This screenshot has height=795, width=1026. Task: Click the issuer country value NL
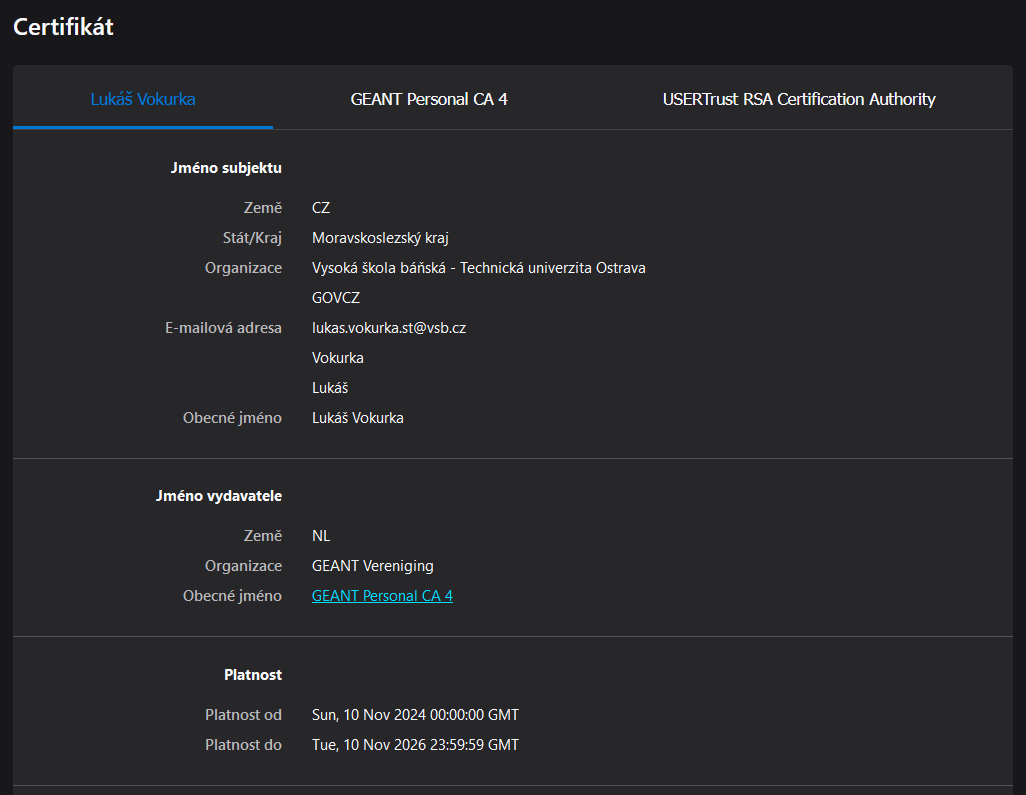pyautogui.click(x=321, y=535)
